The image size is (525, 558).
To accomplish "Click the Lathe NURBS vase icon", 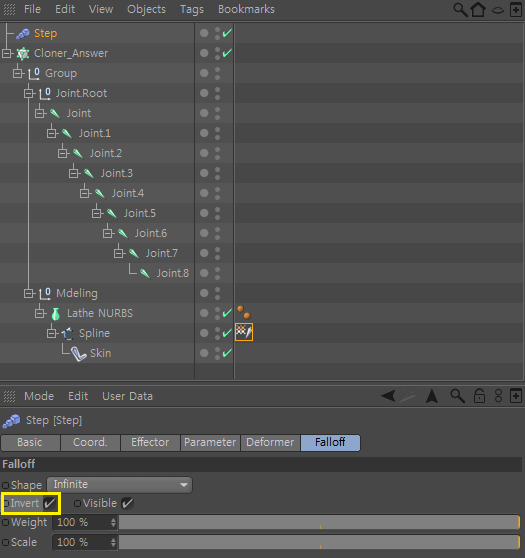I will pos(56,314).
